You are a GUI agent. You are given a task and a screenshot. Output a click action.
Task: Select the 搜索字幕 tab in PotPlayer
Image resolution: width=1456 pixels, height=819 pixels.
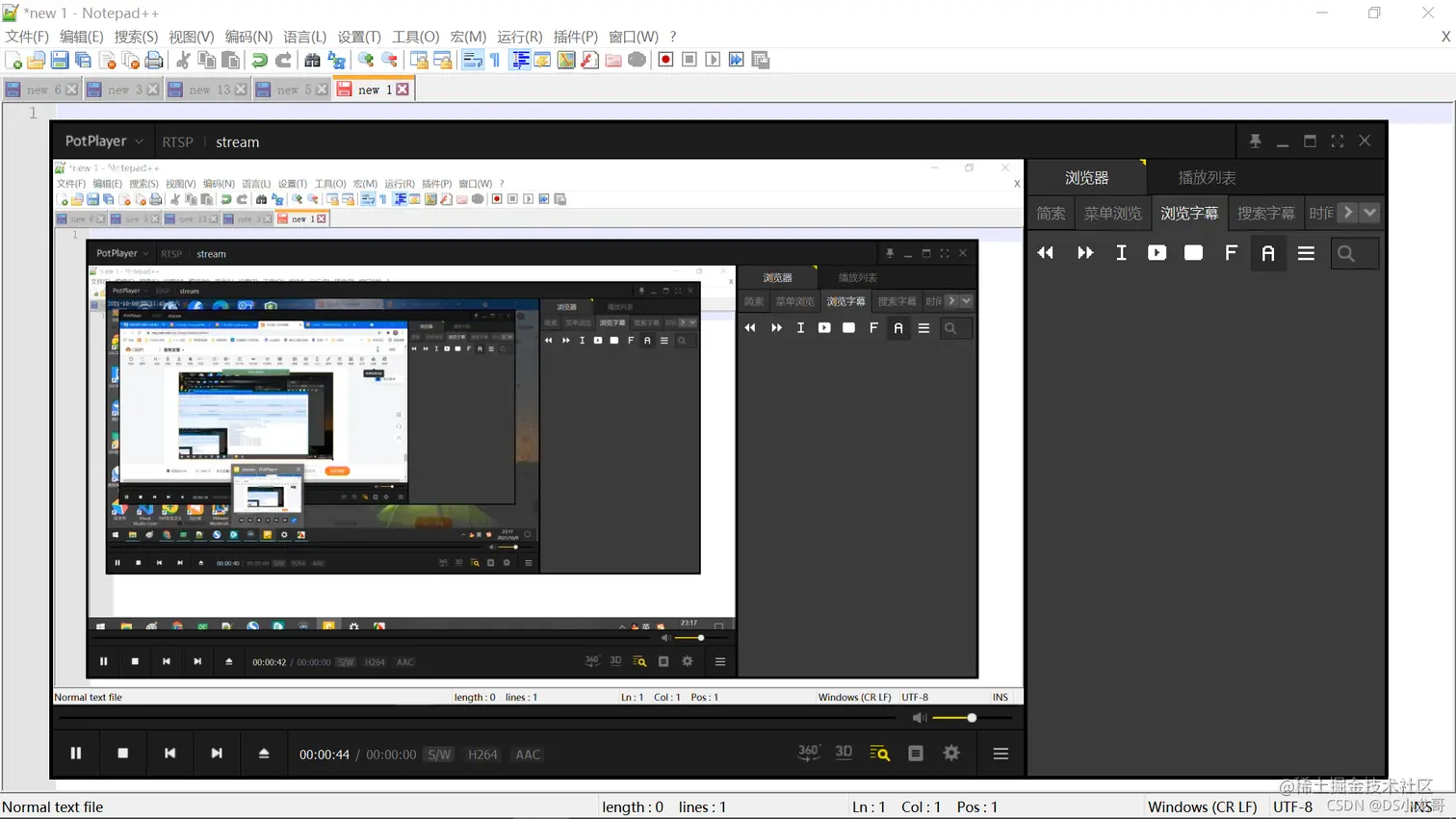pyautogui.click(x=1265, y=214)
